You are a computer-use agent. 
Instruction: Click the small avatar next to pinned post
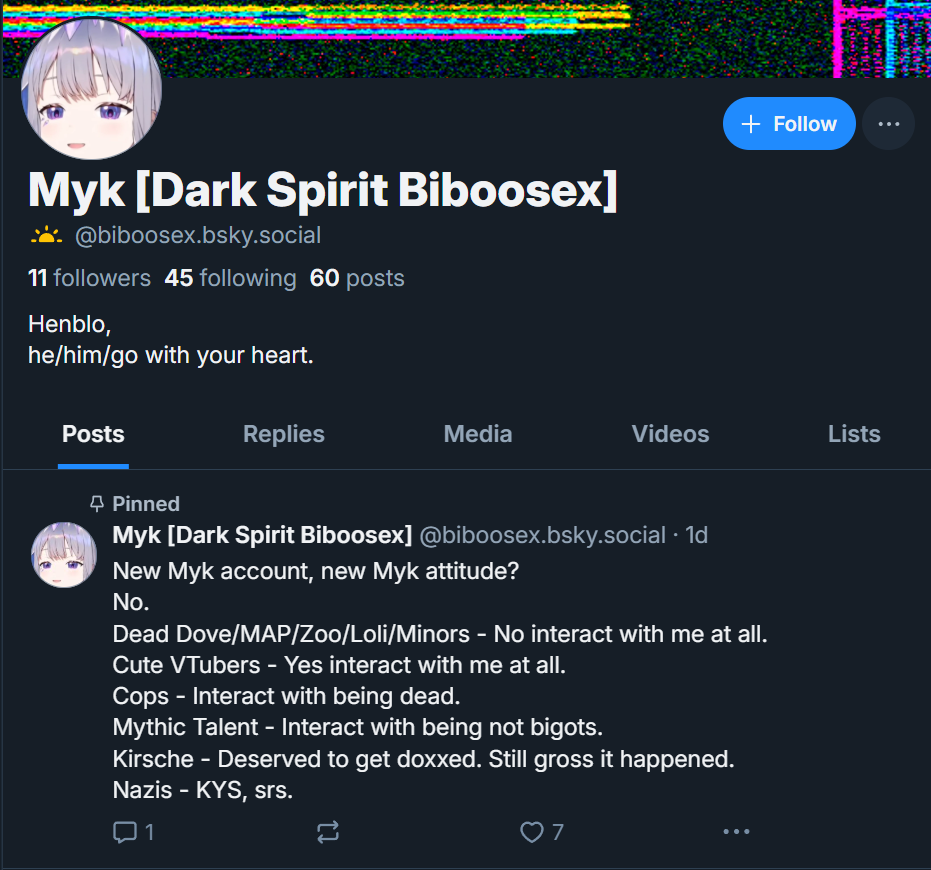(x=64, y=555)
